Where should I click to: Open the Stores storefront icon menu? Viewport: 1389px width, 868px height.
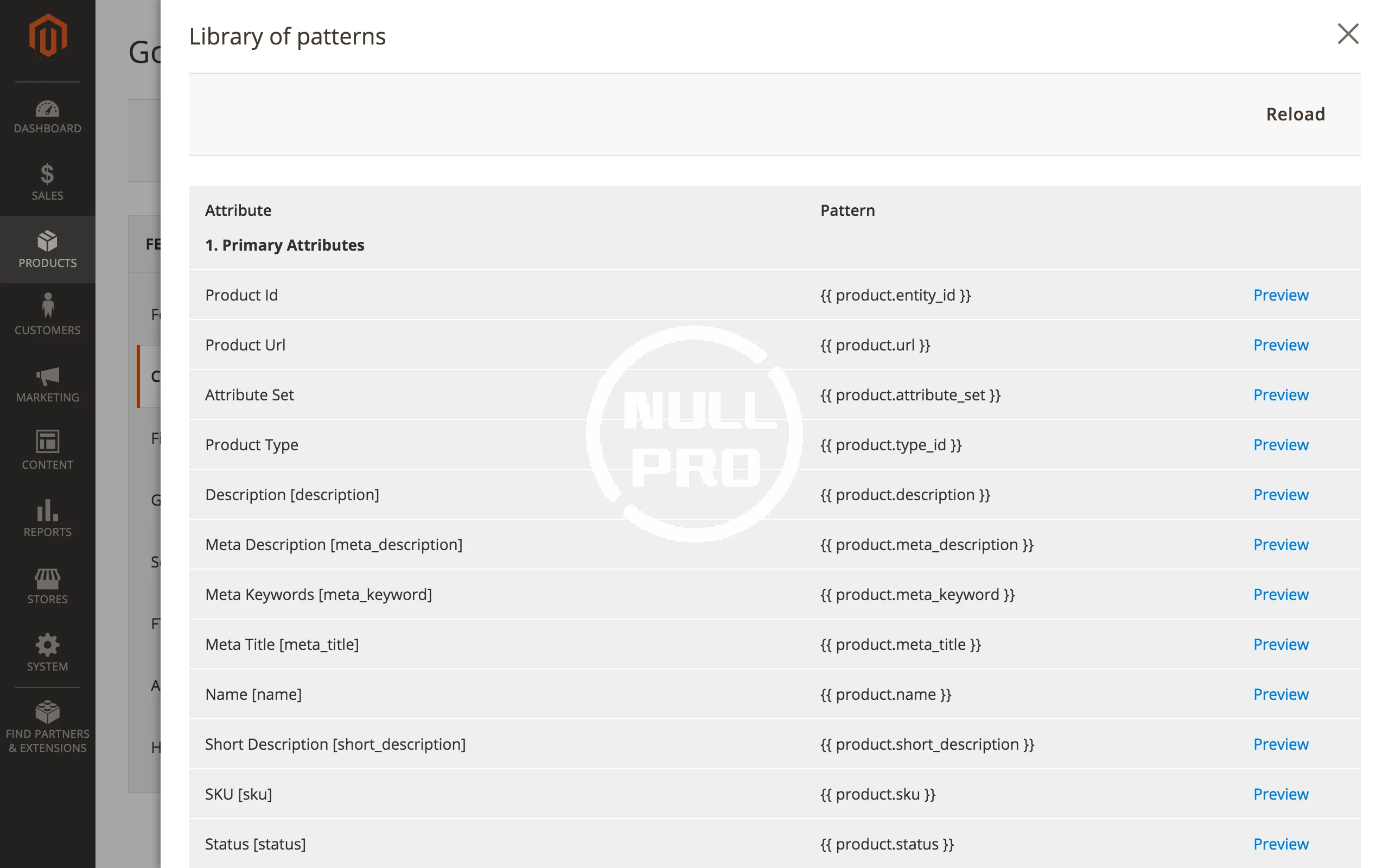click(x=48, y=579)
